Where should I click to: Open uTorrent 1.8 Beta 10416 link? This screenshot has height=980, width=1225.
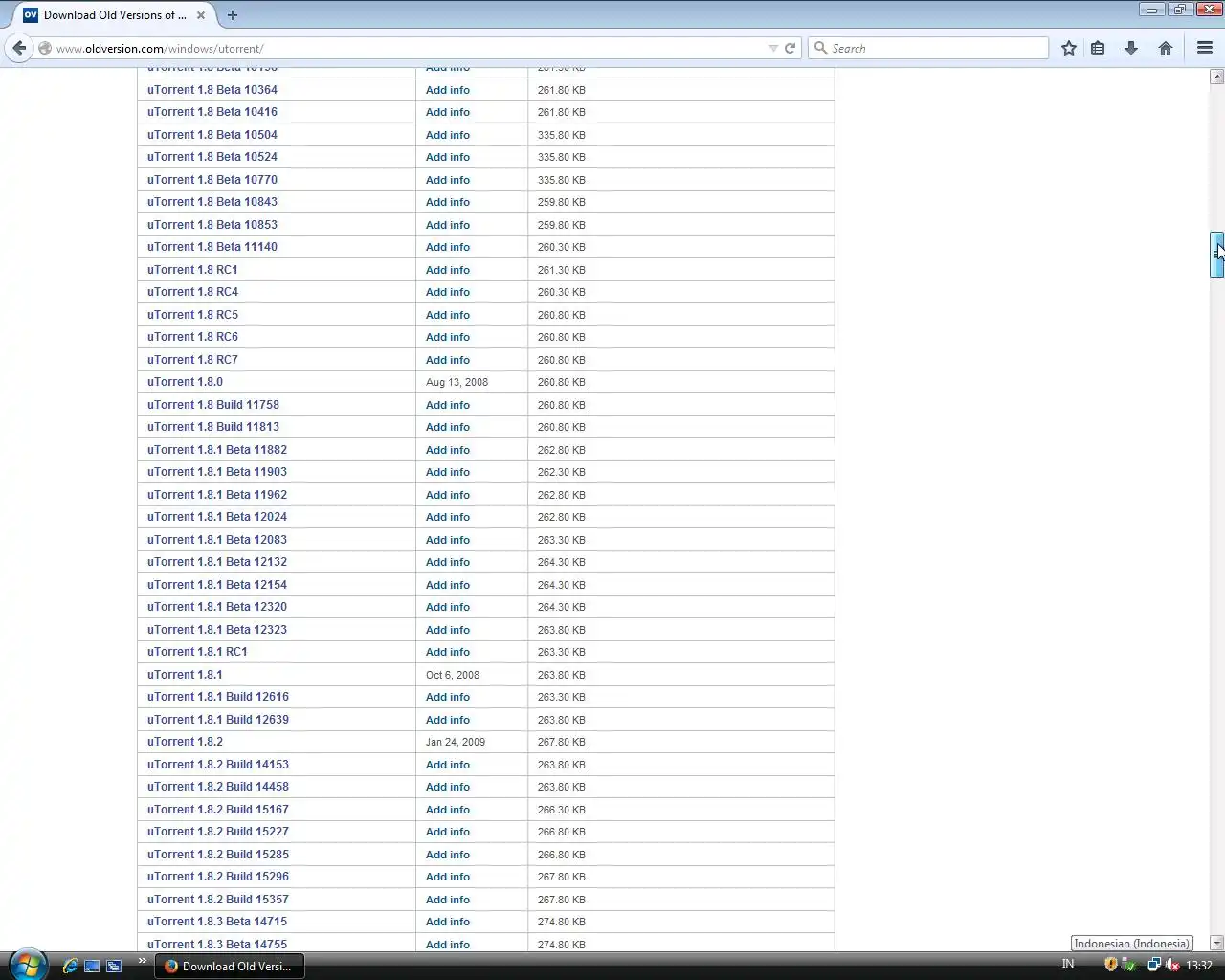click(x=212, y=112)
